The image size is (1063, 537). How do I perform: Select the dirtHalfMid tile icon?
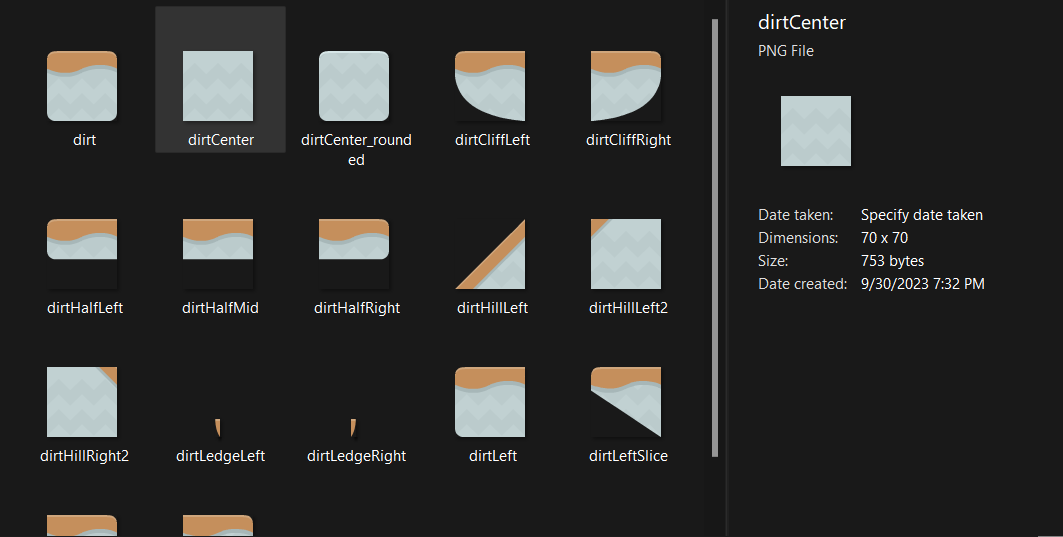click(218, 239)
